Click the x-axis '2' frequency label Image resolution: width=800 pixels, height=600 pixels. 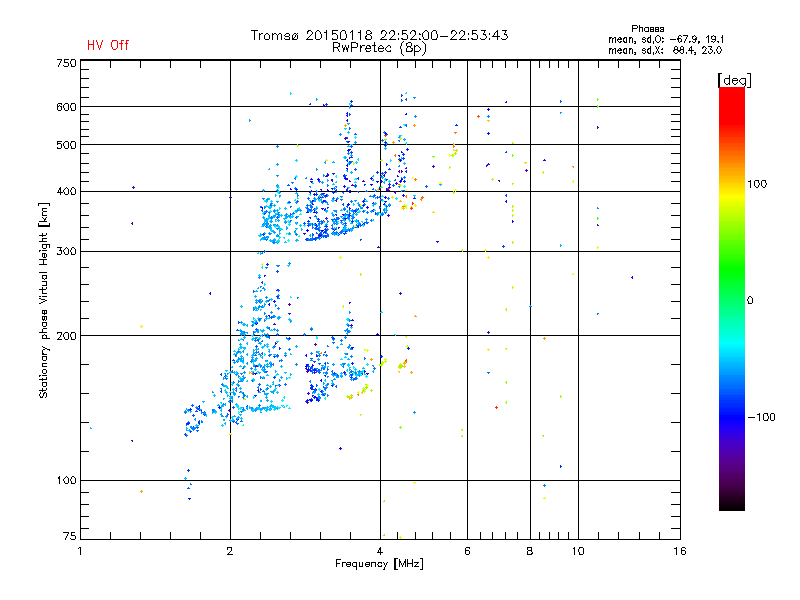(x=230, y=551)
